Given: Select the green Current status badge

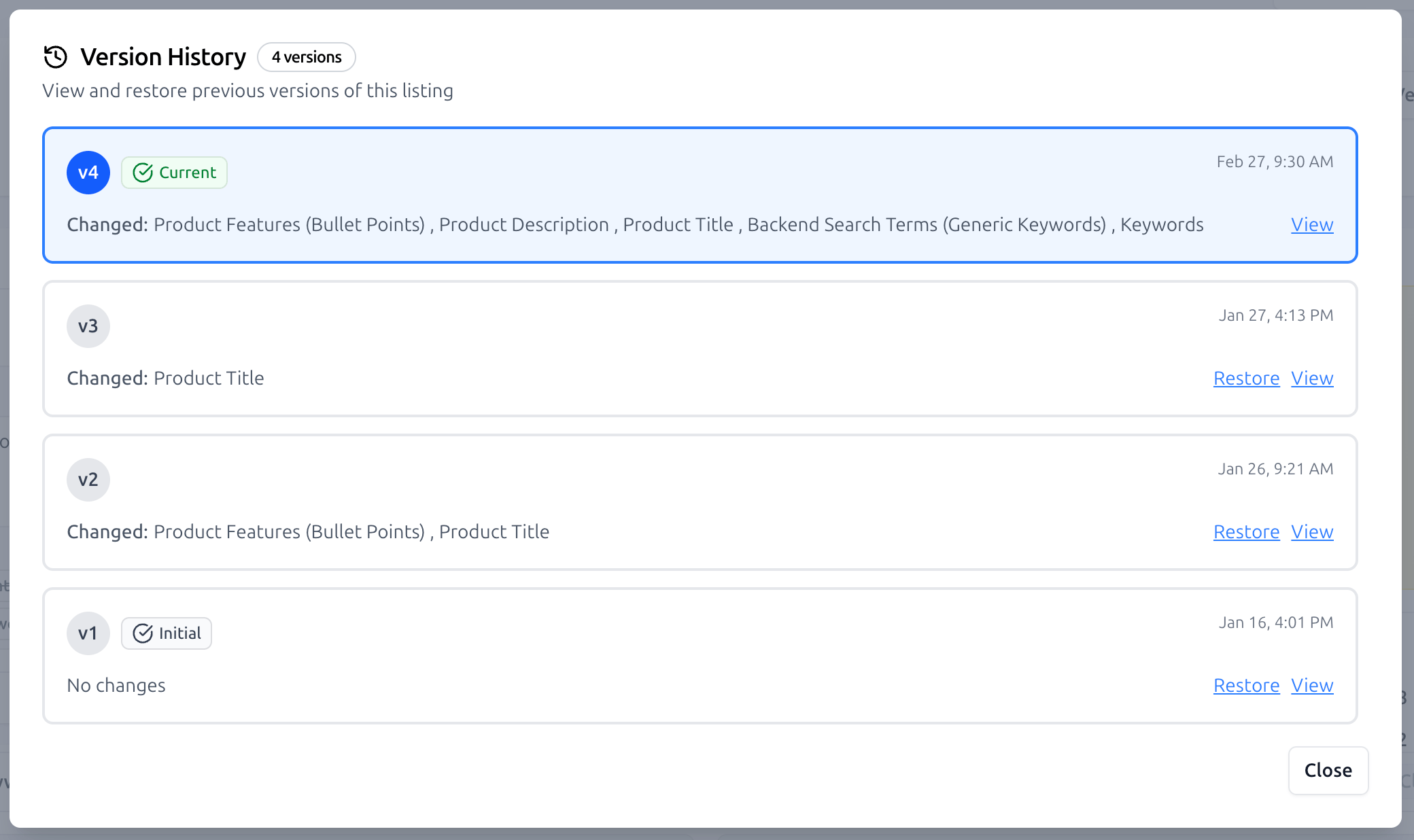Looking at the screenshot, I should [x=174, y=173].
